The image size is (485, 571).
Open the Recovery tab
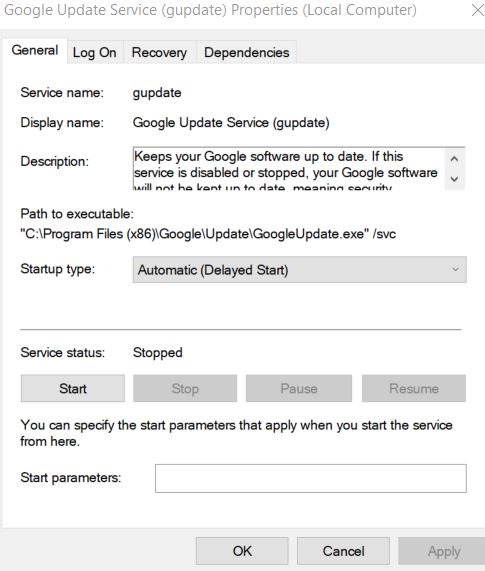tap(159, 52)
